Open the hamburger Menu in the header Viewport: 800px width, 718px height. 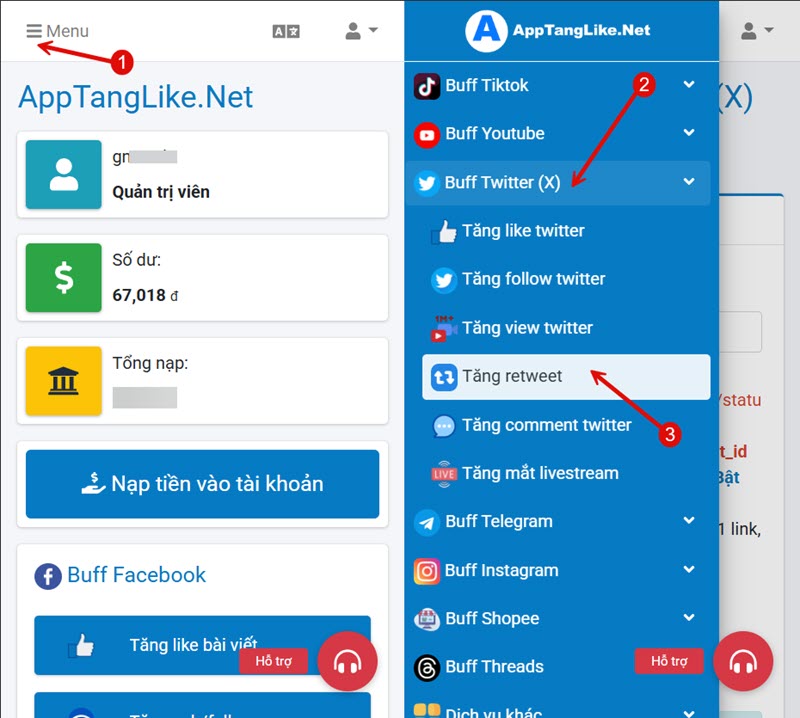click(x=57, y=31)
